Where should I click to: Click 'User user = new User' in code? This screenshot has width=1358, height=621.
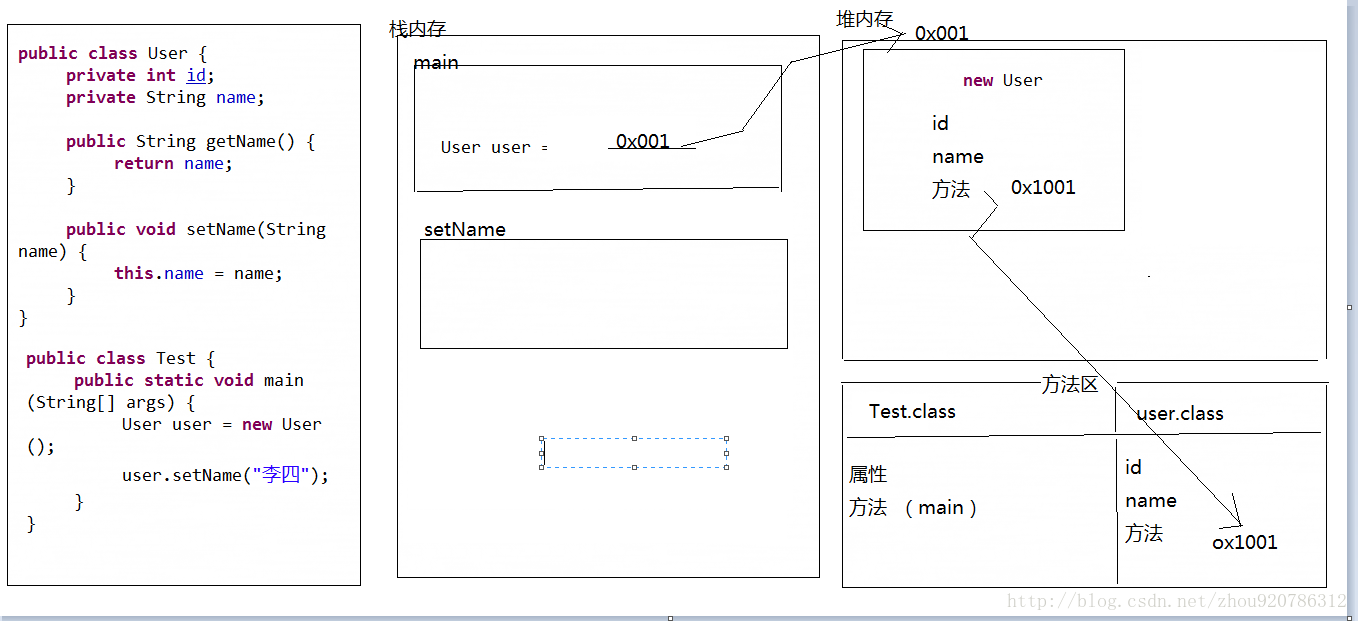[x=221, y=425]
